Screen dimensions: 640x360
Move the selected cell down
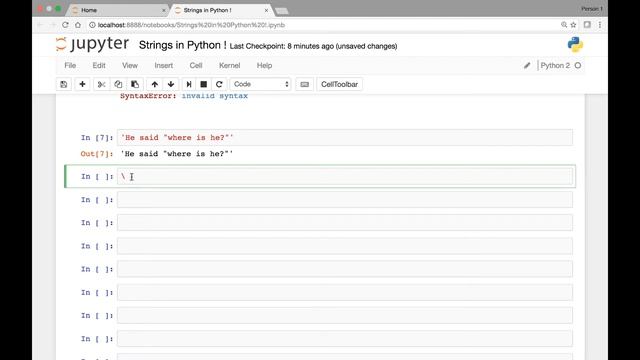click(171, 84)
